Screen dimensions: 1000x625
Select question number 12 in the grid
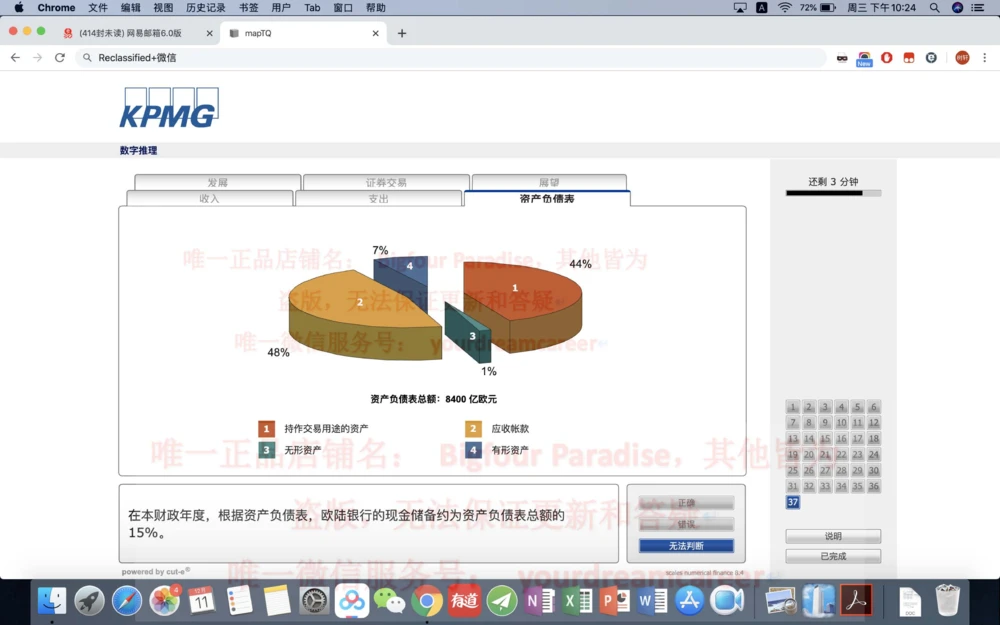(873, 422)
